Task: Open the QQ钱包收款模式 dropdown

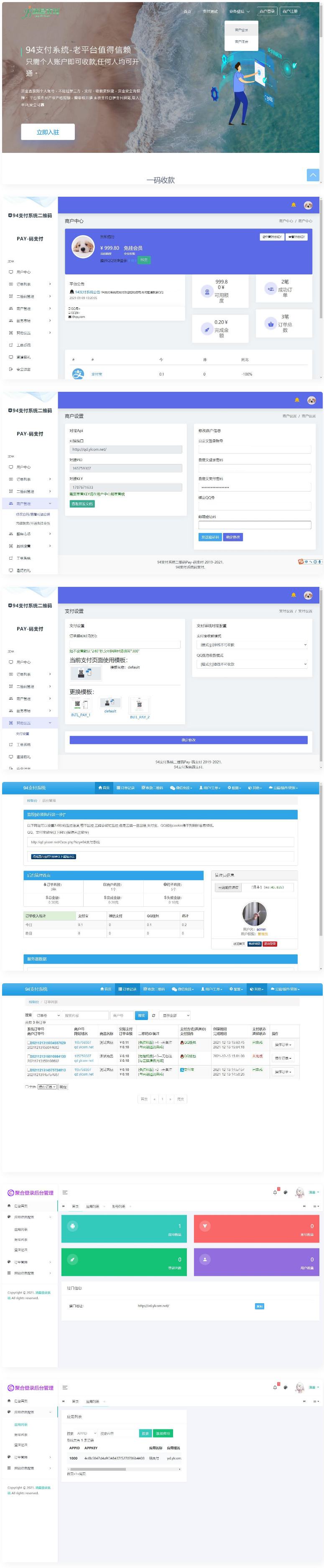Action: click(x=252, y=664)
